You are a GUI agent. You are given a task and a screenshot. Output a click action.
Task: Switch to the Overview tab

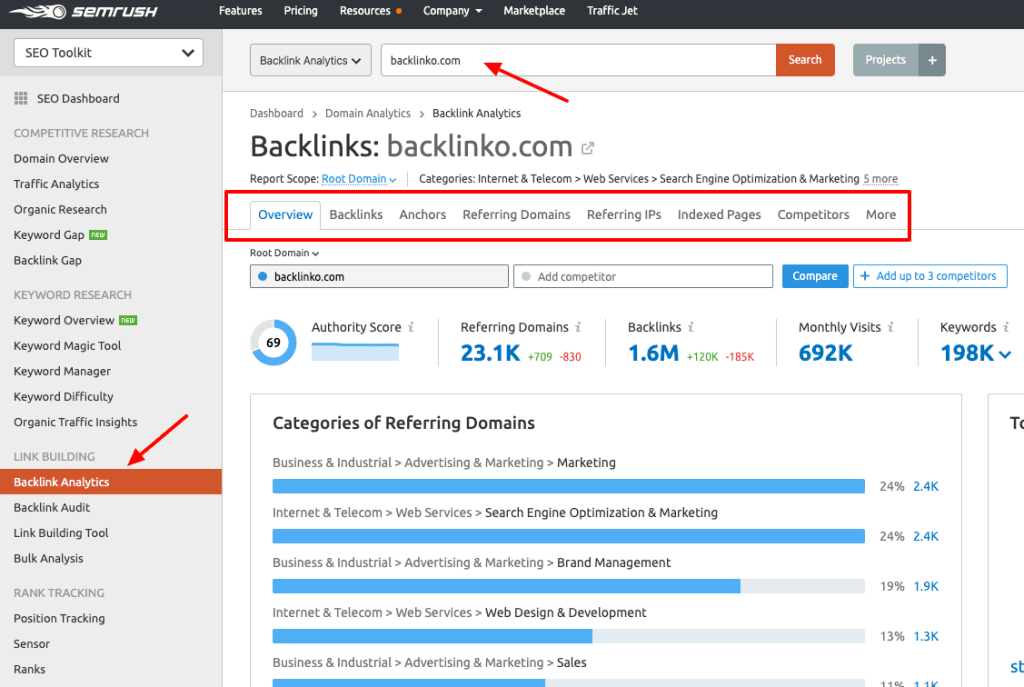285,215
